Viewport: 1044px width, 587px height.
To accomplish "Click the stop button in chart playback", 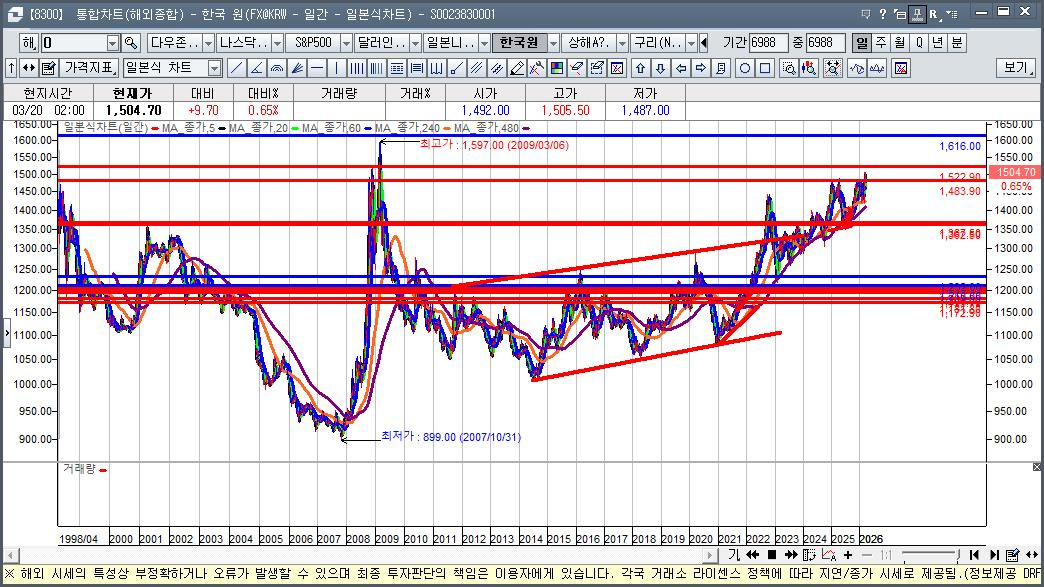I will (772, 554).
